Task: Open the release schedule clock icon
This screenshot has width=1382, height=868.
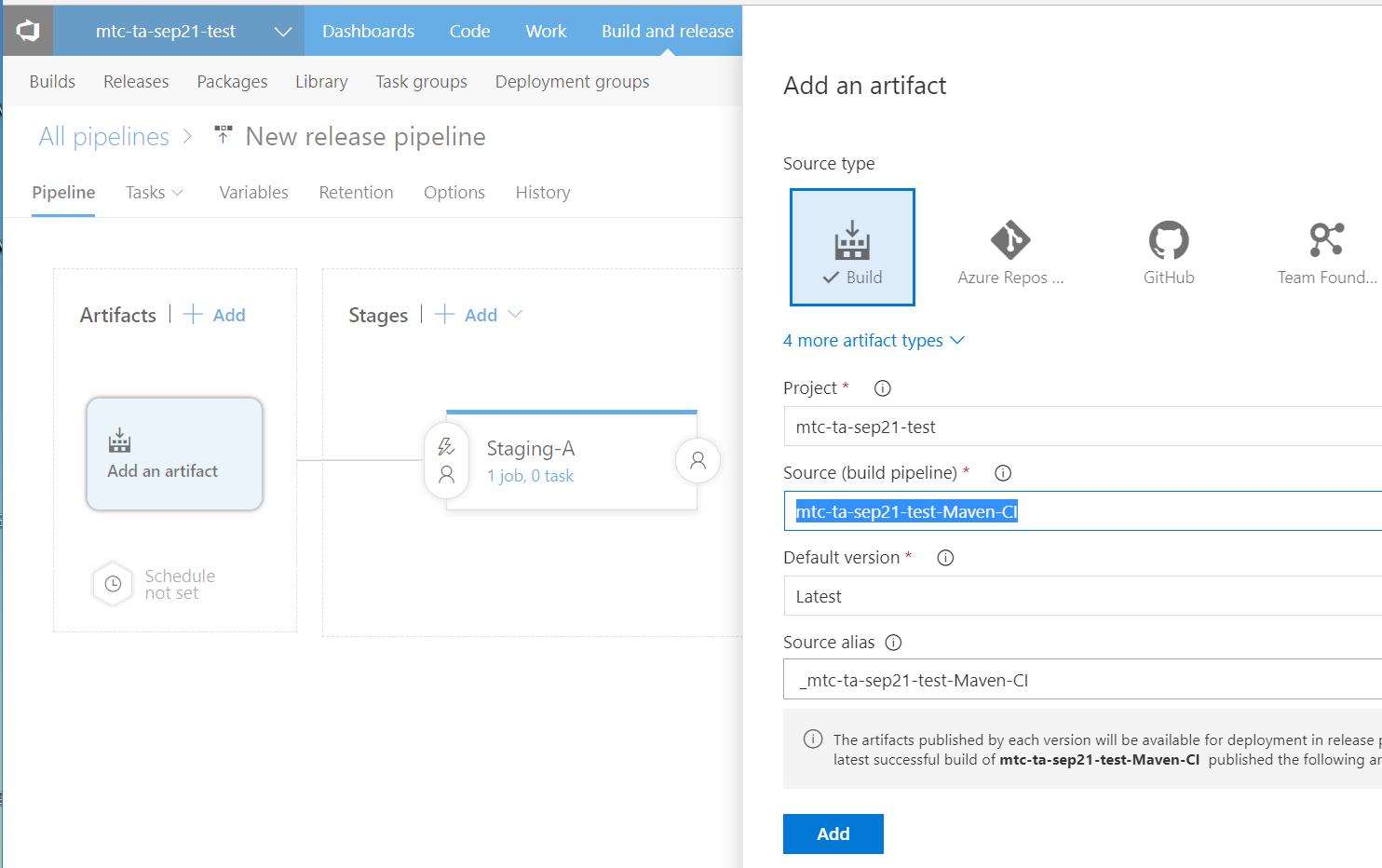Action: [113, 584]
